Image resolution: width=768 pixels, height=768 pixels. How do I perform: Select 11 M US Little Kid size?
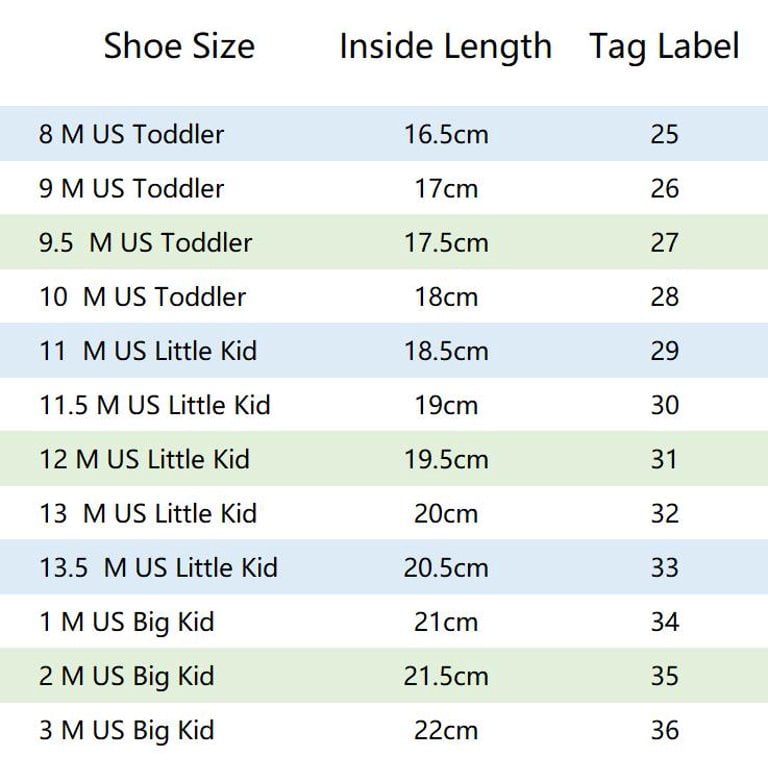click(148, 351)
